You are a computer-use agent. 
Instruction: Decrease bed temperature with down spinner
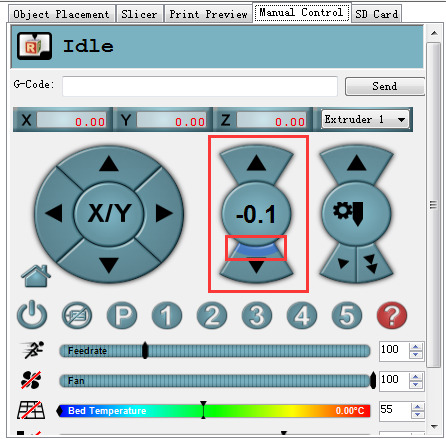coord(417,415)
